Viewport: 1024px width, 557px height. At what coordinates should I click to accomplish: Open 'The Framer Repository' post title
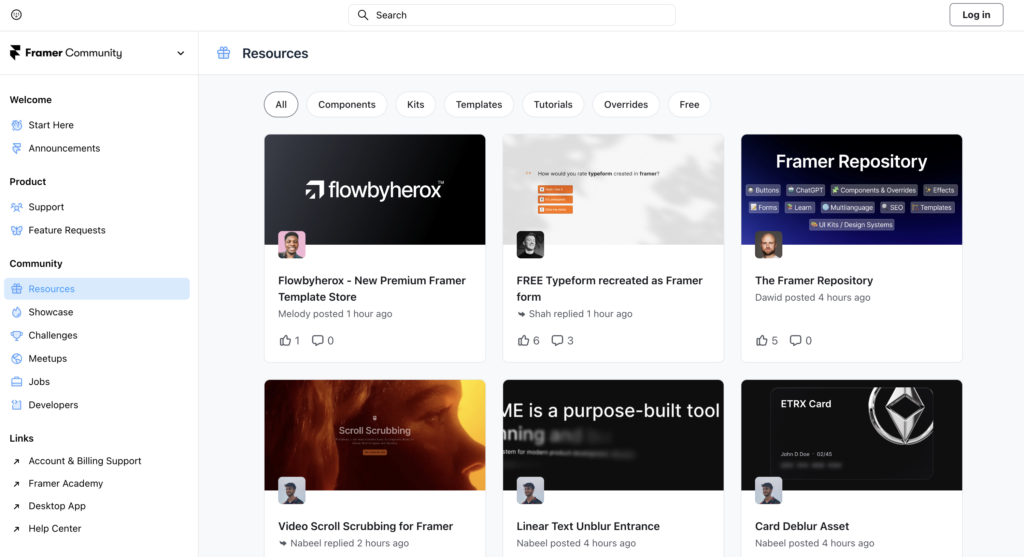pos(814,281)
